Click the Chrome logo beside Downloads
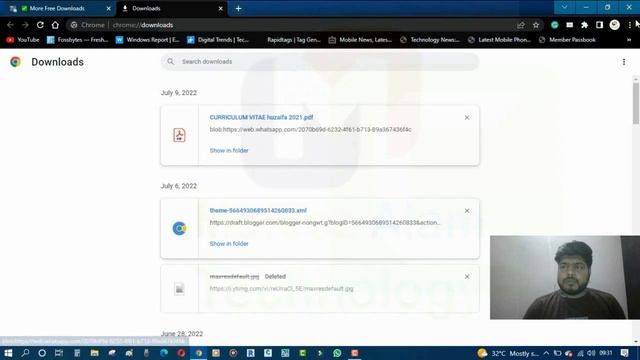640x360 pixels. point(16,62)
